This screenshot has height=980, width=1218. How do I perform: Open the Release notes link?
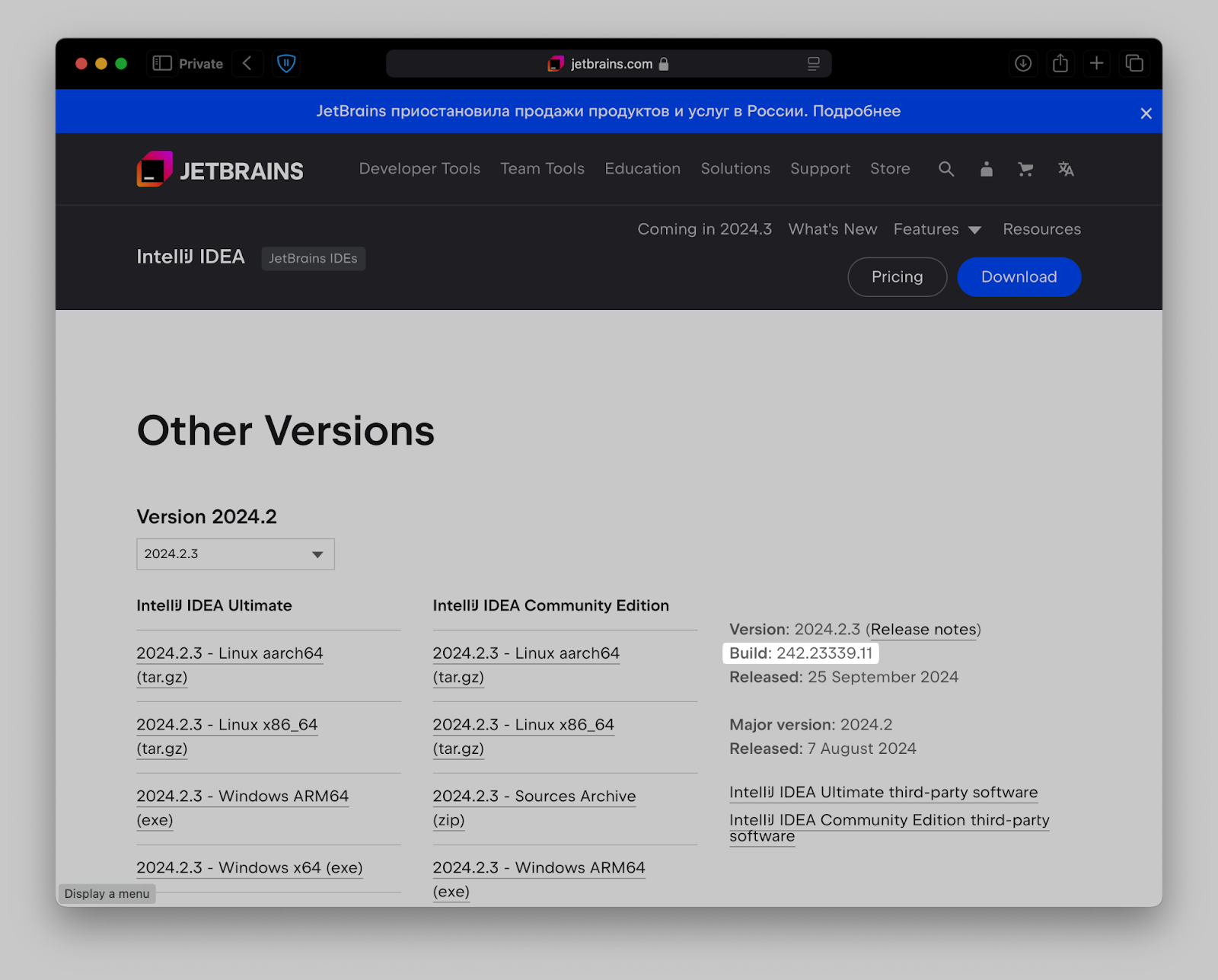923,630
